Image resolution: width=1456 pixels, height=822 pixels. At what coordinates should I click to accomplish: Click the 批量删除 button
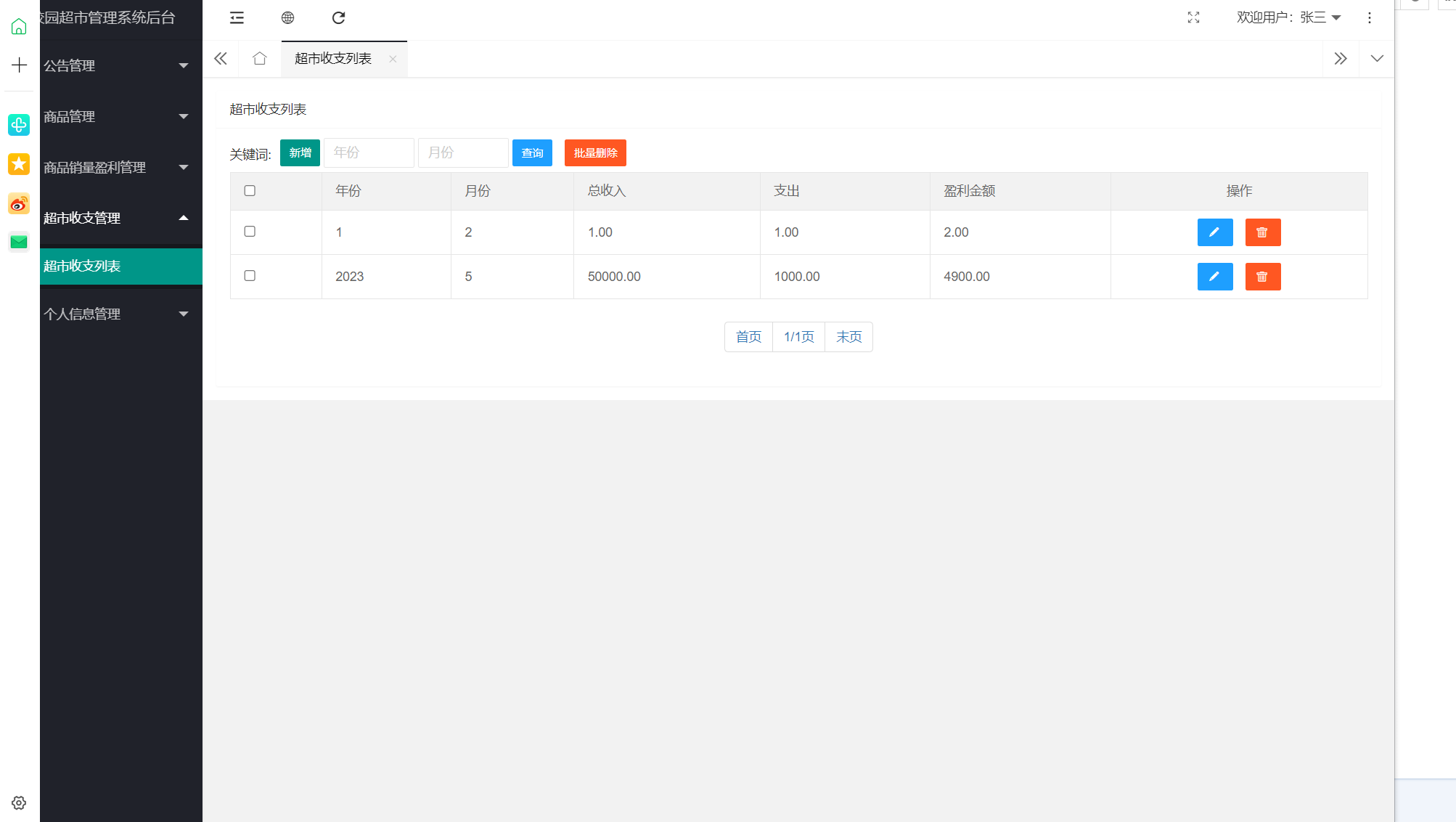pyautogui.click(x=594, y=153)
